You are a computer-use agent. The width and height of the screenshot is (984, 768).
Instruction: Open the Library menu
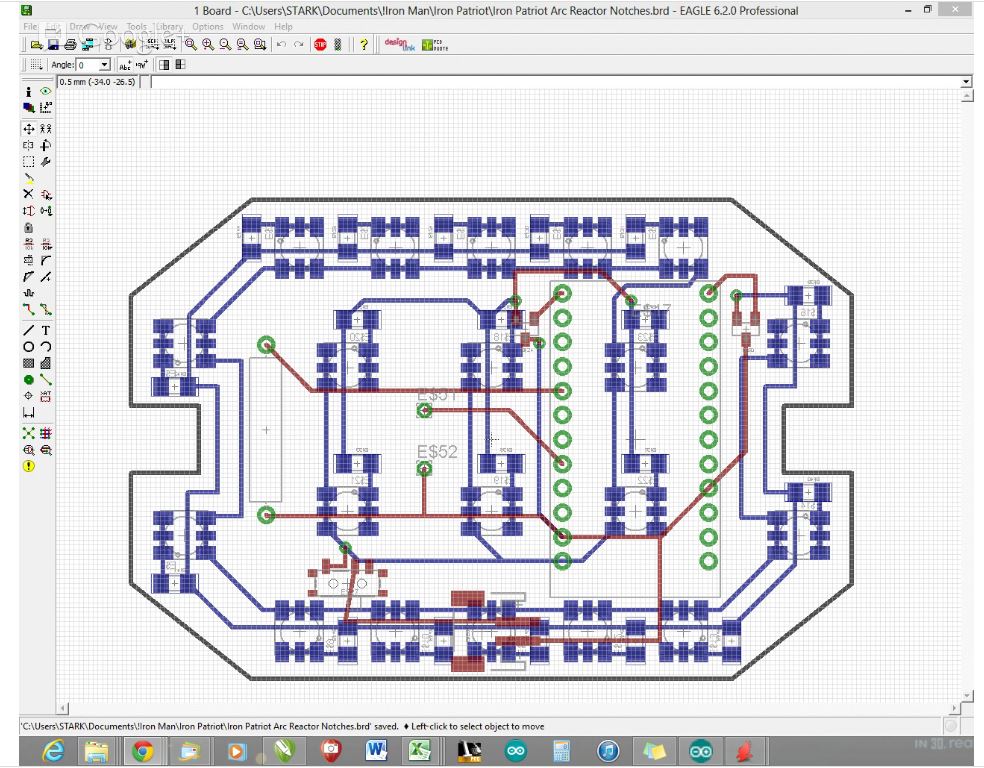[x=169, y=26]
